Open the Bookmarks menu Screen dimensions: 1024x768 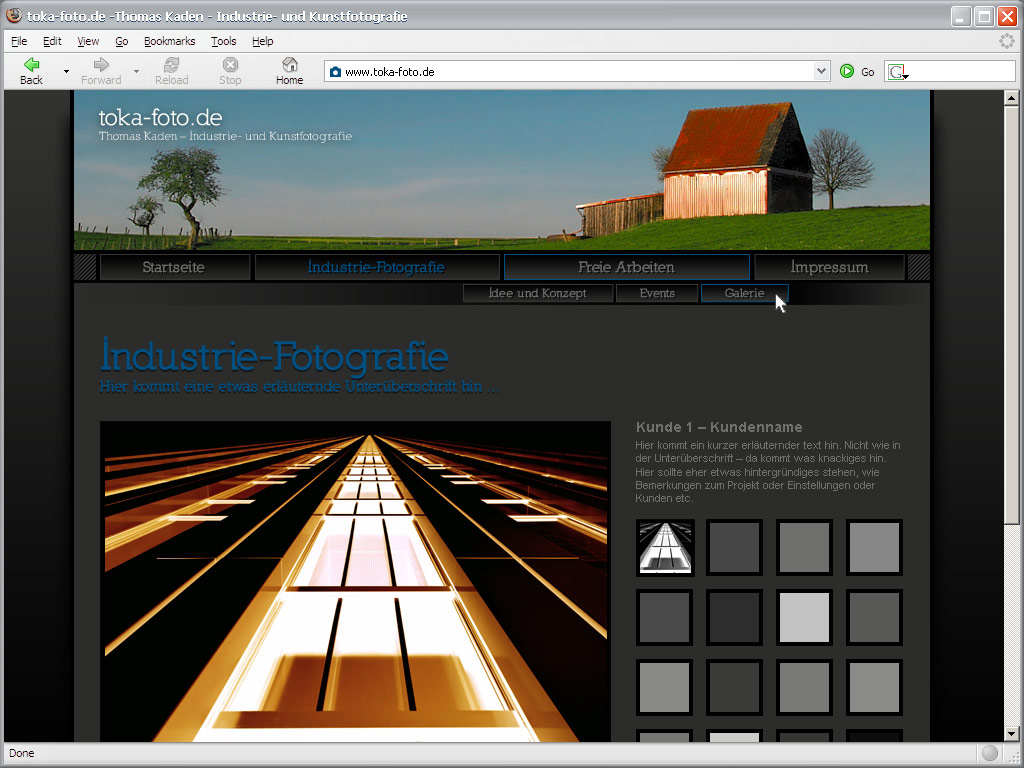click(x=169, y=41)
